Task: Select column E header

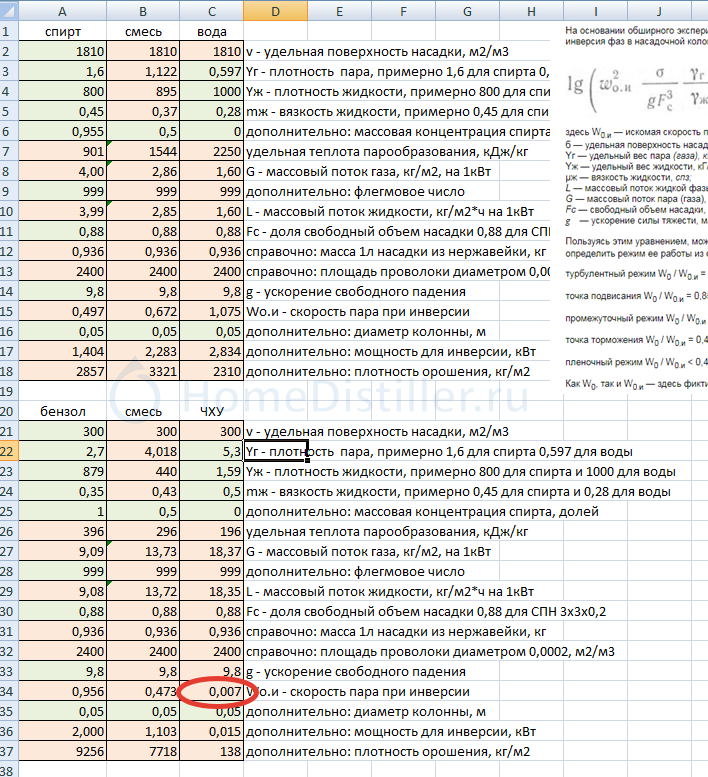Action: click(339, 10)
